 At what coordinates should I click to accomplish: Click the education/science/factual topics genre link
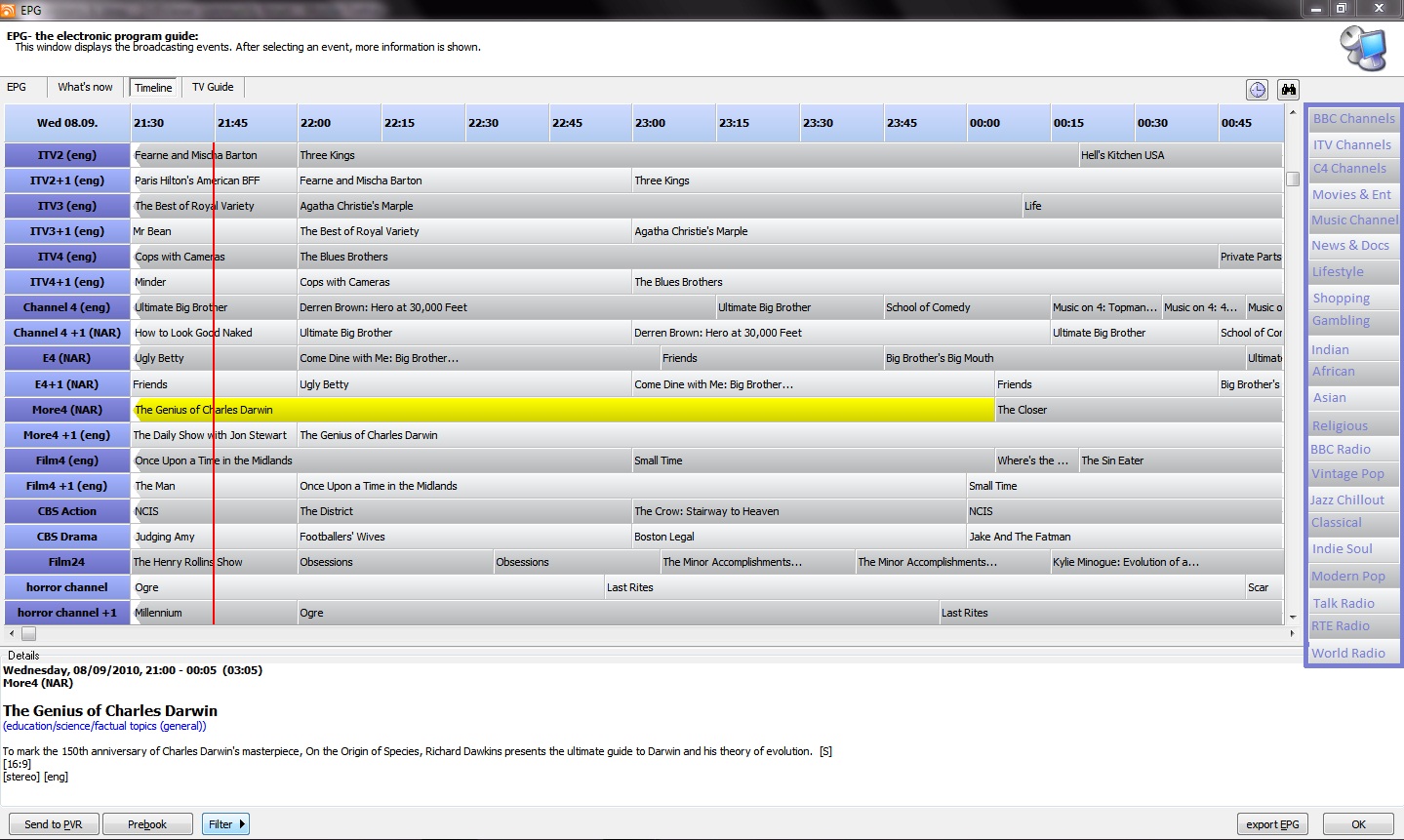(x=104, y=726)
